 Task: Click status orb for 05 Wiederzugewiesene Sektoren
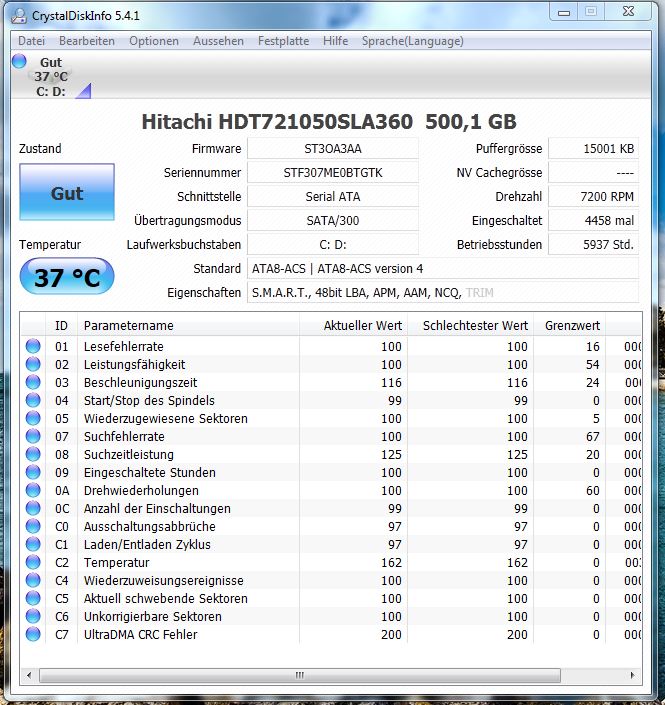[33, 418]
